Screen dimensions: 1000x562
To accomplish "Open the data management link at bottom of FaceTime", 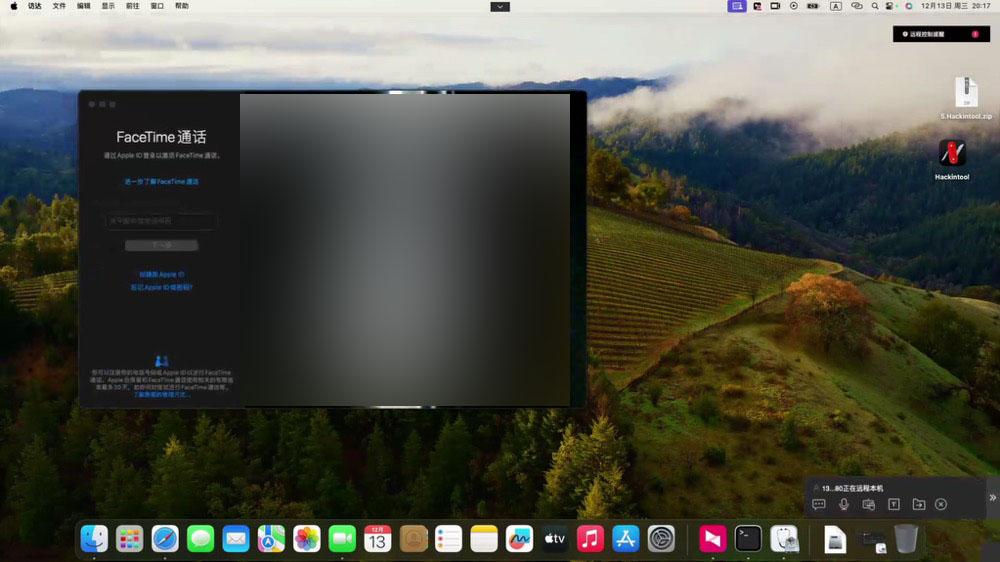I will pyautogui.click(x=161, y=395).
